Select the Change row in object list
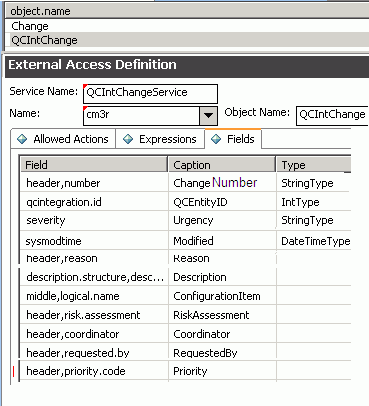The height and width of the screenshot is (406, 369). [187, 26]
